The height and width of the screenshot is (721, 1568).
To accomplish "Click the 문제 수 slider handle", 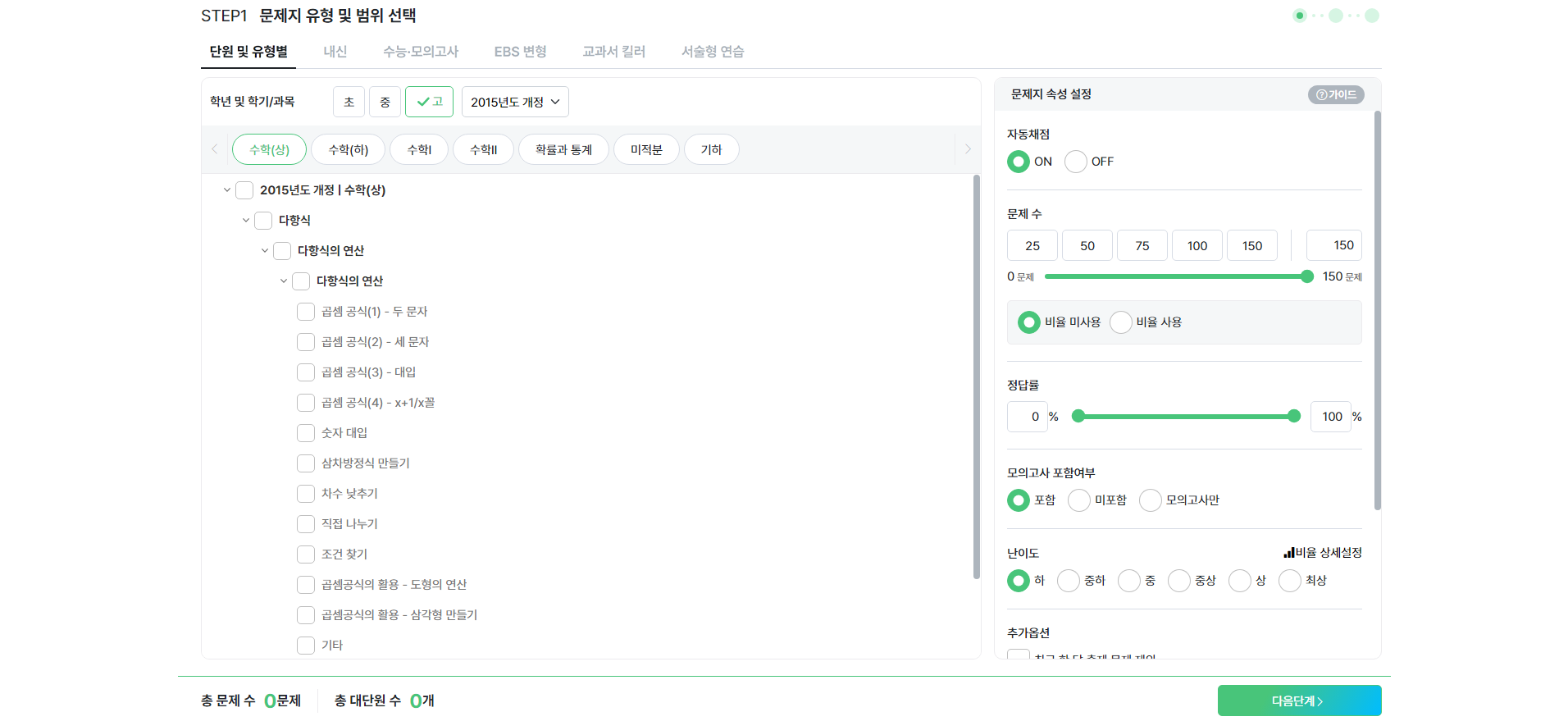I will (1307, 276).
